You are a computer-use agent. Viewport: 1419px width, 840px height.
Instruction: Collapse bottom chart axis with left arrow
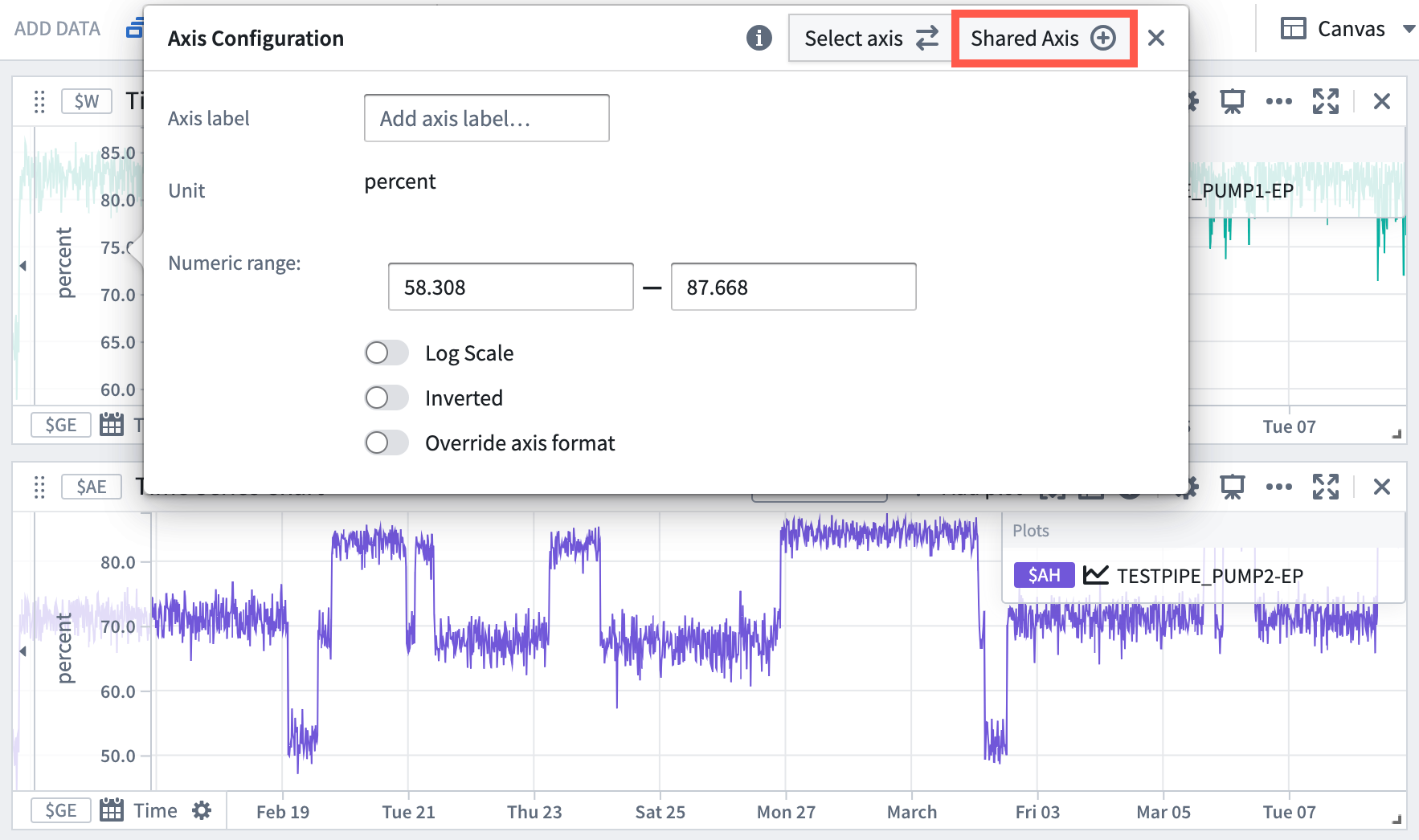[x=22, y=651]
